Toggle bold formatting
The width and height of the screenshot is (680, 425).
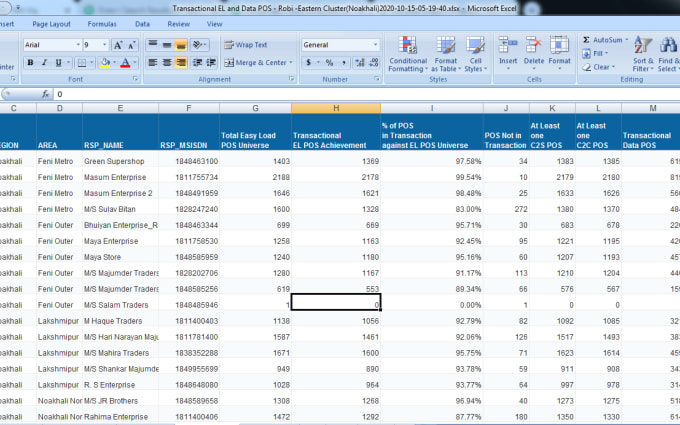tap(30, 63)
